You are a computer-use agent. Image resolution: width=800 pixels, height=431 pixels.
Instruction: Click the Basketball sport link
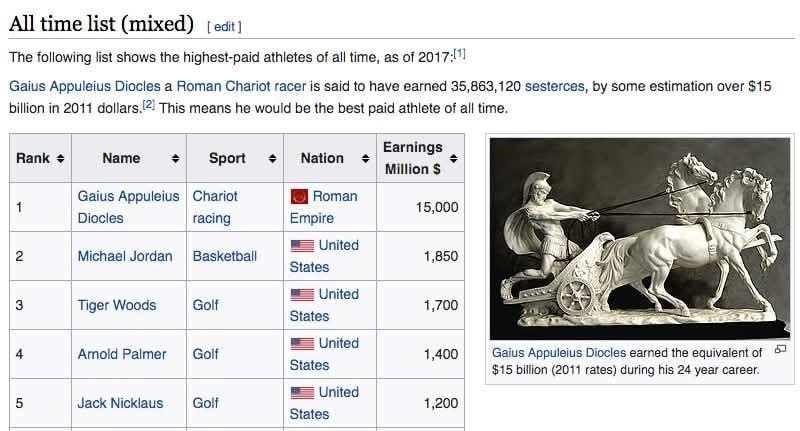click(x=224, y=256)
